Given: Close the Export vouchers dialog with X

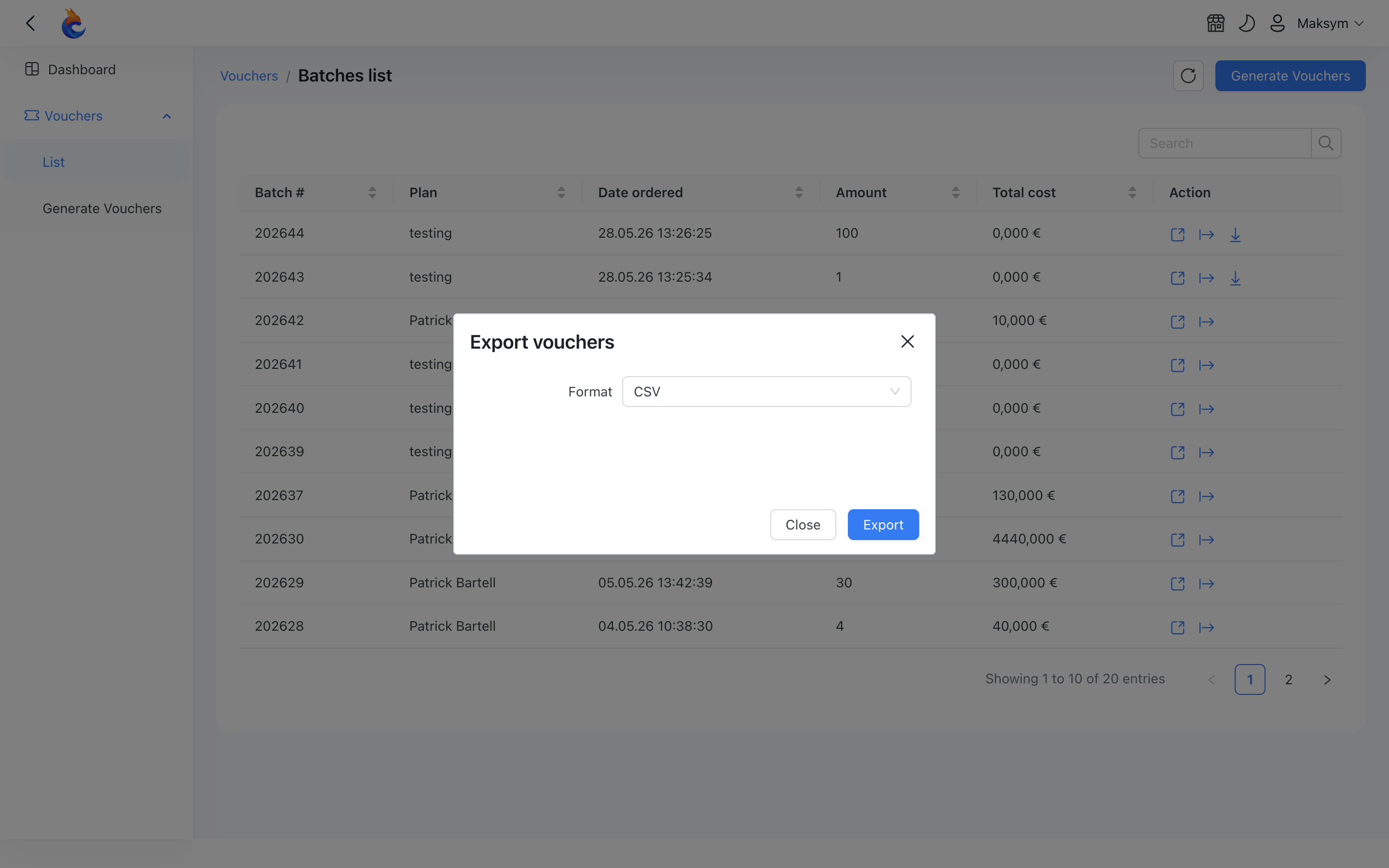Looking at the screenshot, I should tap(908, 341).
